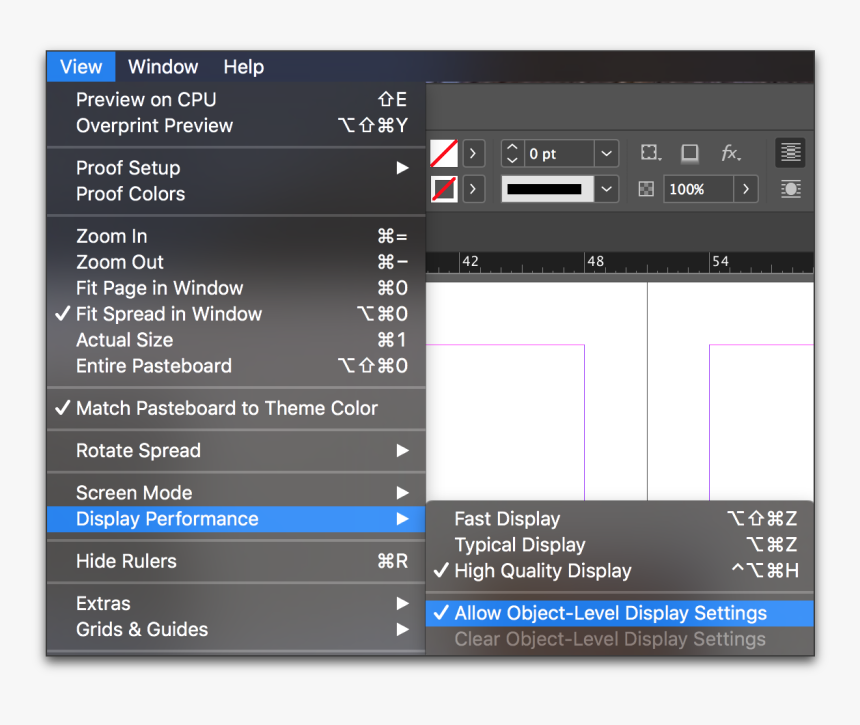
Task: Open the Window menu
Action: pyautogui.click(x=163, y=67)
